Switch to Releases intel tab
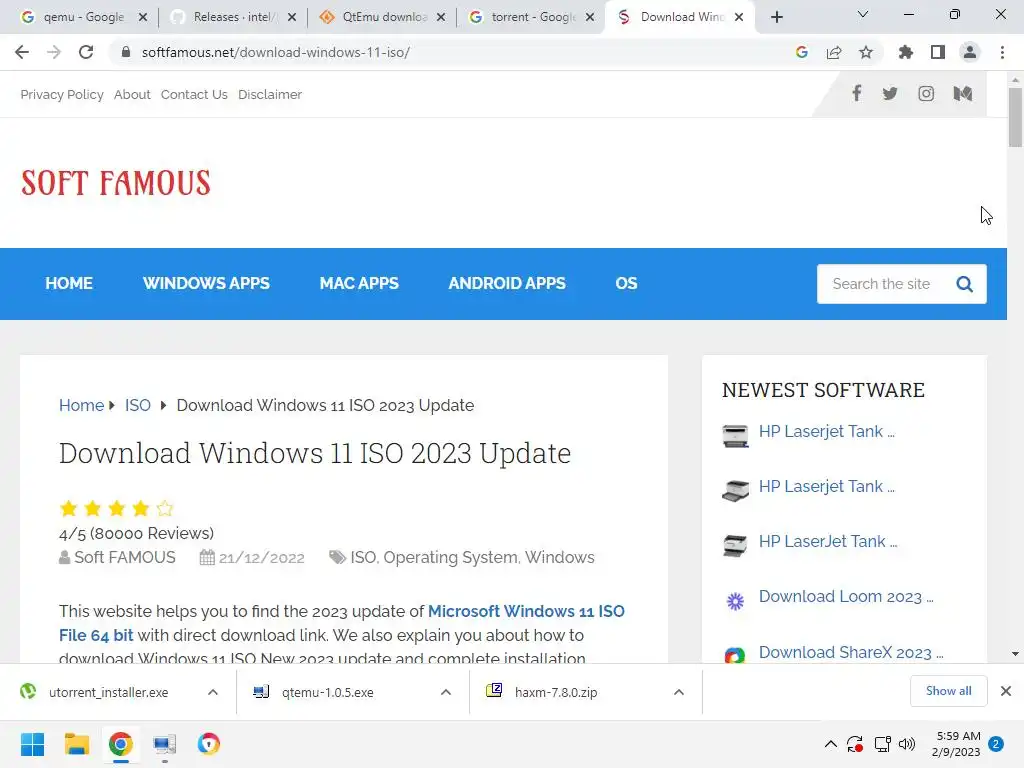Screen dimensions: 1024x768 (232, 17)
